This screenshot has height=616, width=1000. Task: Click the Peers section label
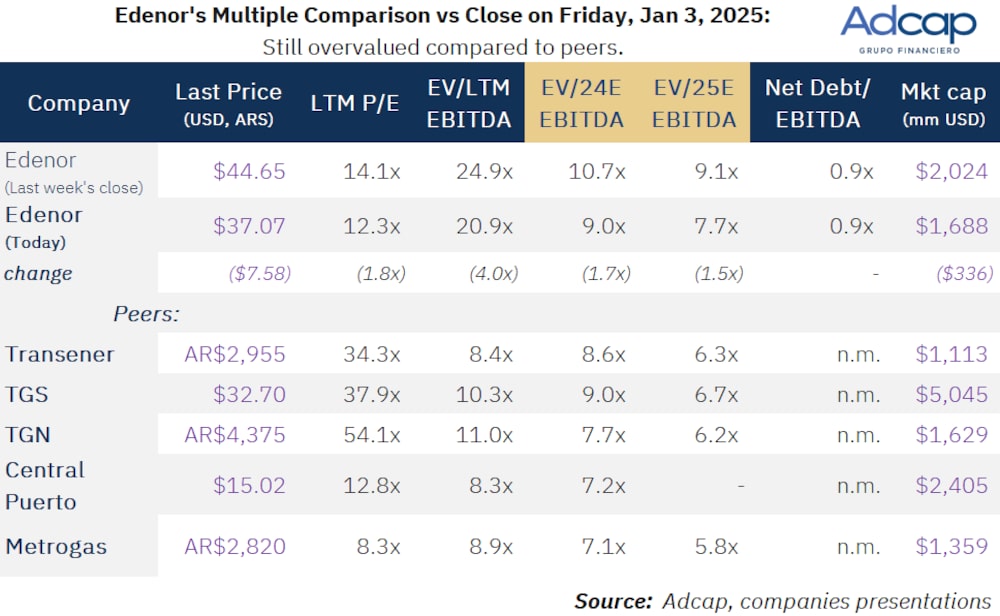click(x=146, y=314)
